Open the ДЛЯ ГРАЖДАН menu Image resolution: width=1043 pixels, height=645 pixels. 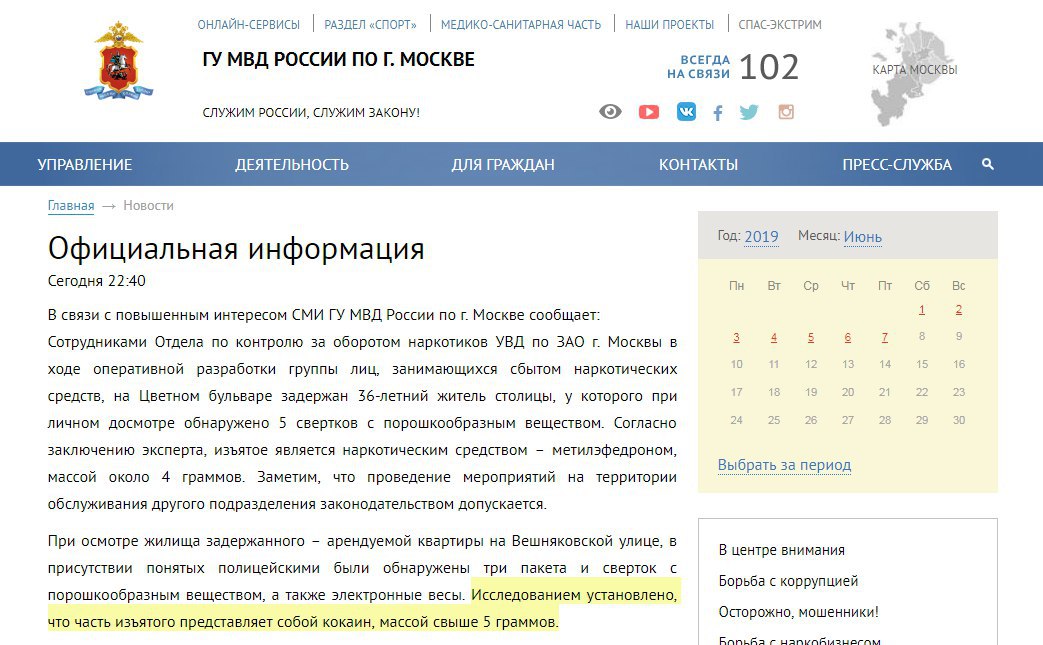[x=503, y=164]
